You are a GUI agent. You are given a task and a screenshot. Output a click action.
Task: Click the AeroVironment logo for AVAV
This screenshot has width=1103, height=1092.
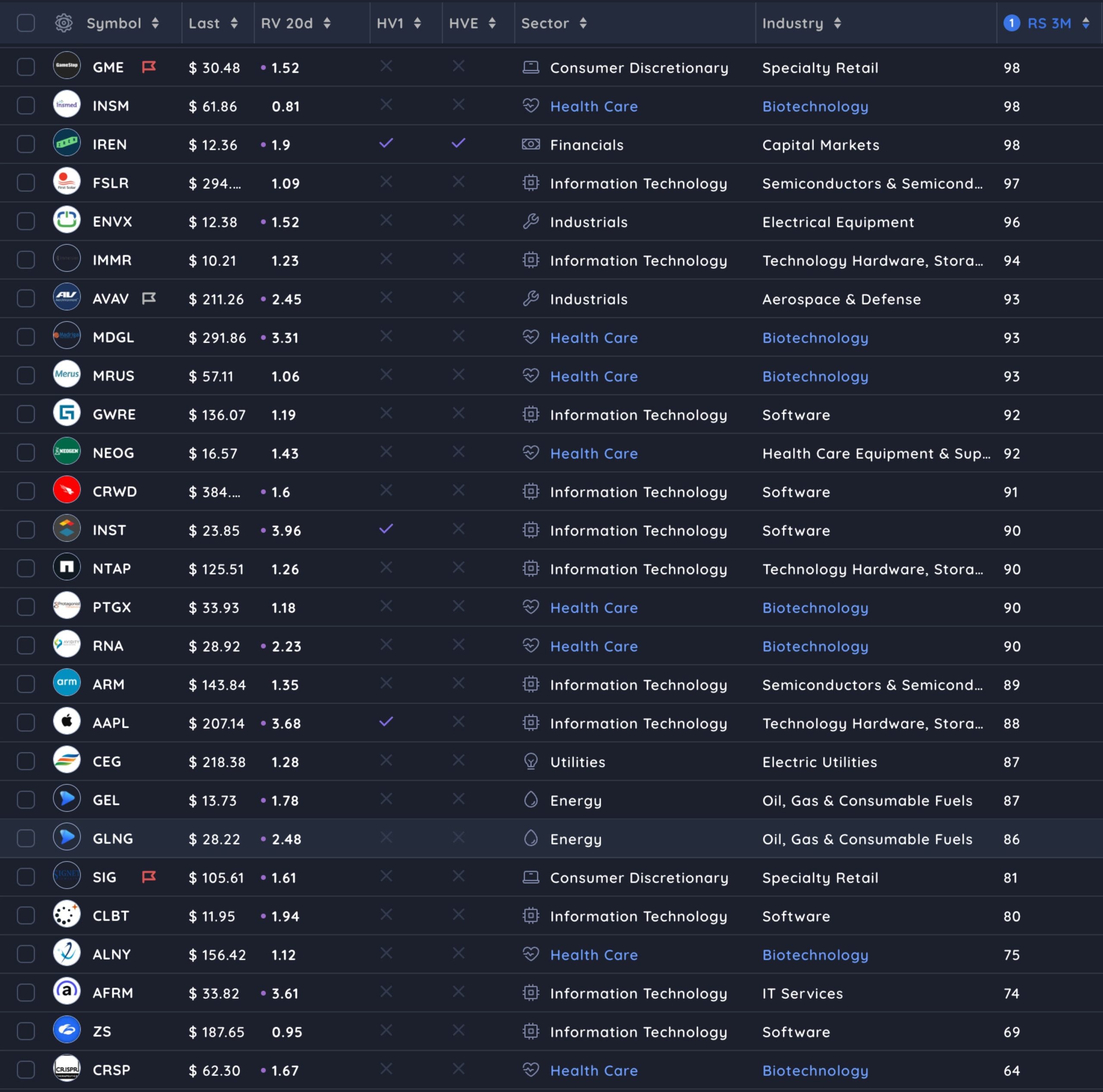pos(67,297)
